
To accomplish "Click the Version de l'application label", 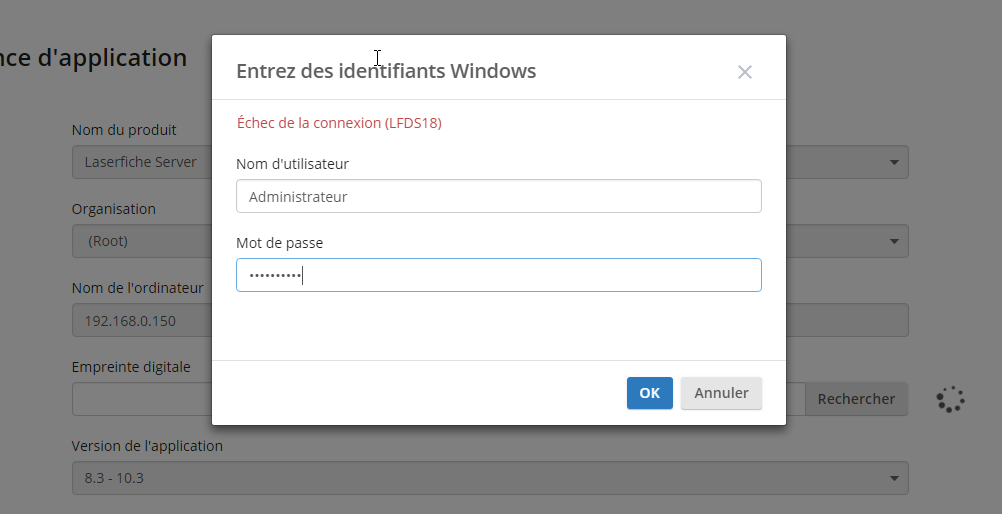I will click(147, 446).
